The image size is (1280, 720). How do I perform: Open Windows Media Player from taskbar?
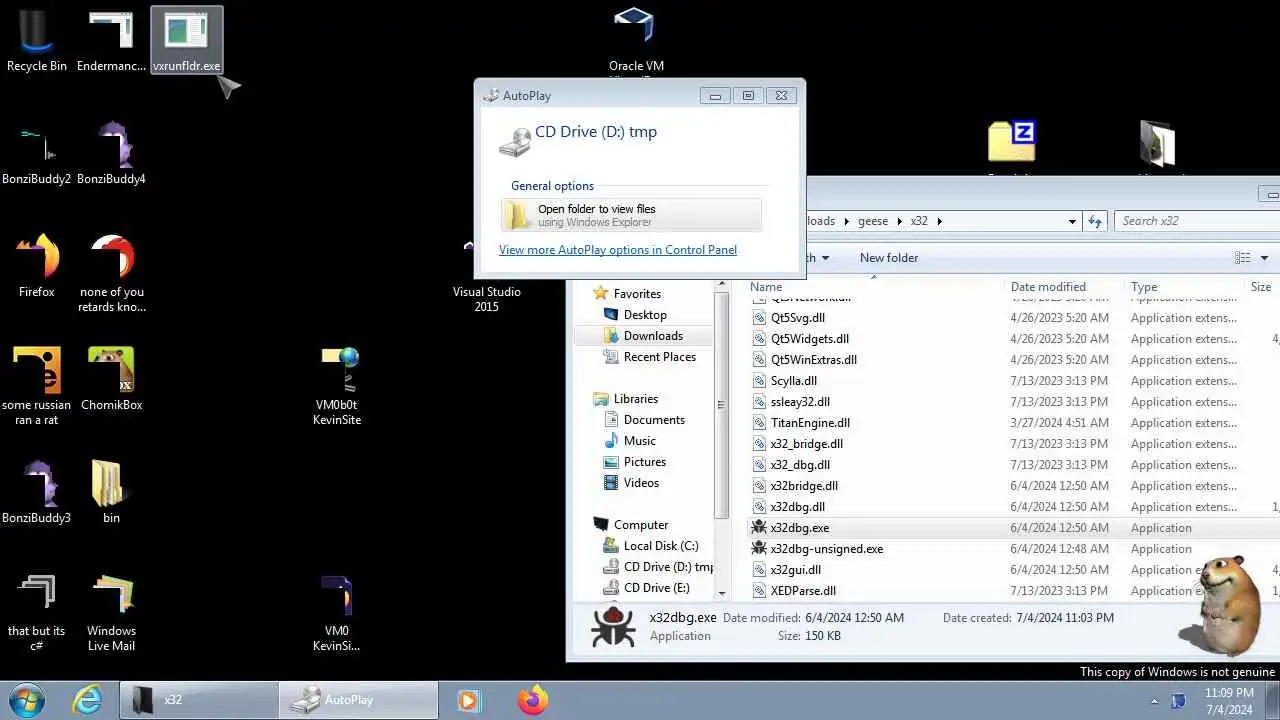(x=468, y=700)
